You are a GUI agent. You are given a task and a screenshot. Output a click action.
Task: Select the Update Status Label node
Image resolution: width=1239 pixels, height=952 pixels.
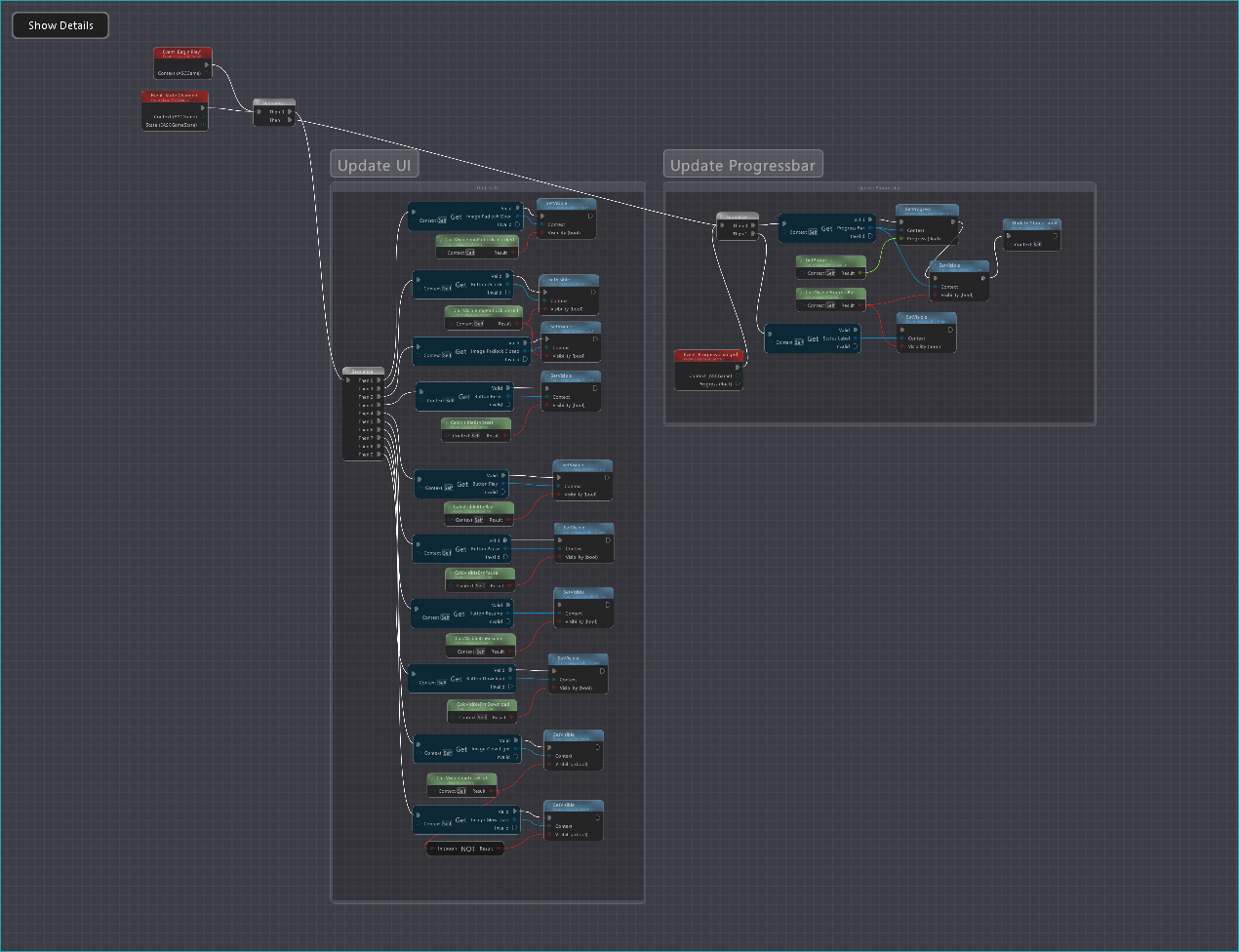1031,234
